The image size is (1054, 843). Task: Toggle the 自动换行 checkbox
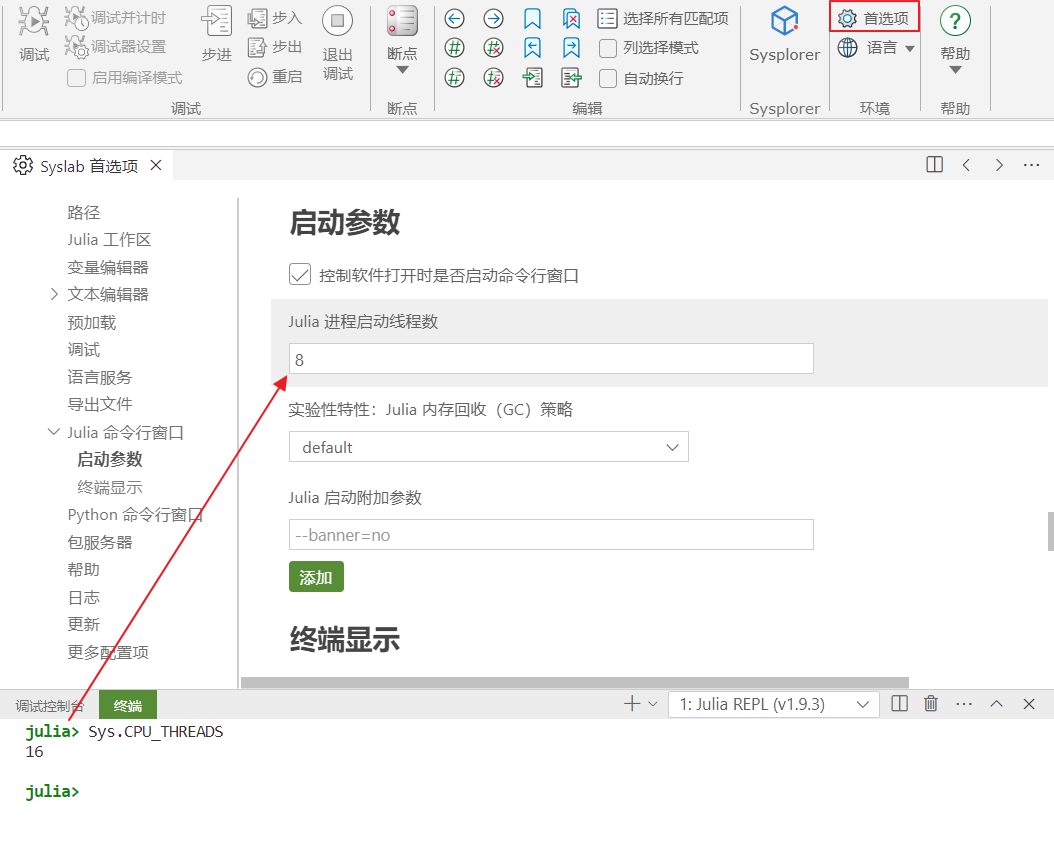608,78
